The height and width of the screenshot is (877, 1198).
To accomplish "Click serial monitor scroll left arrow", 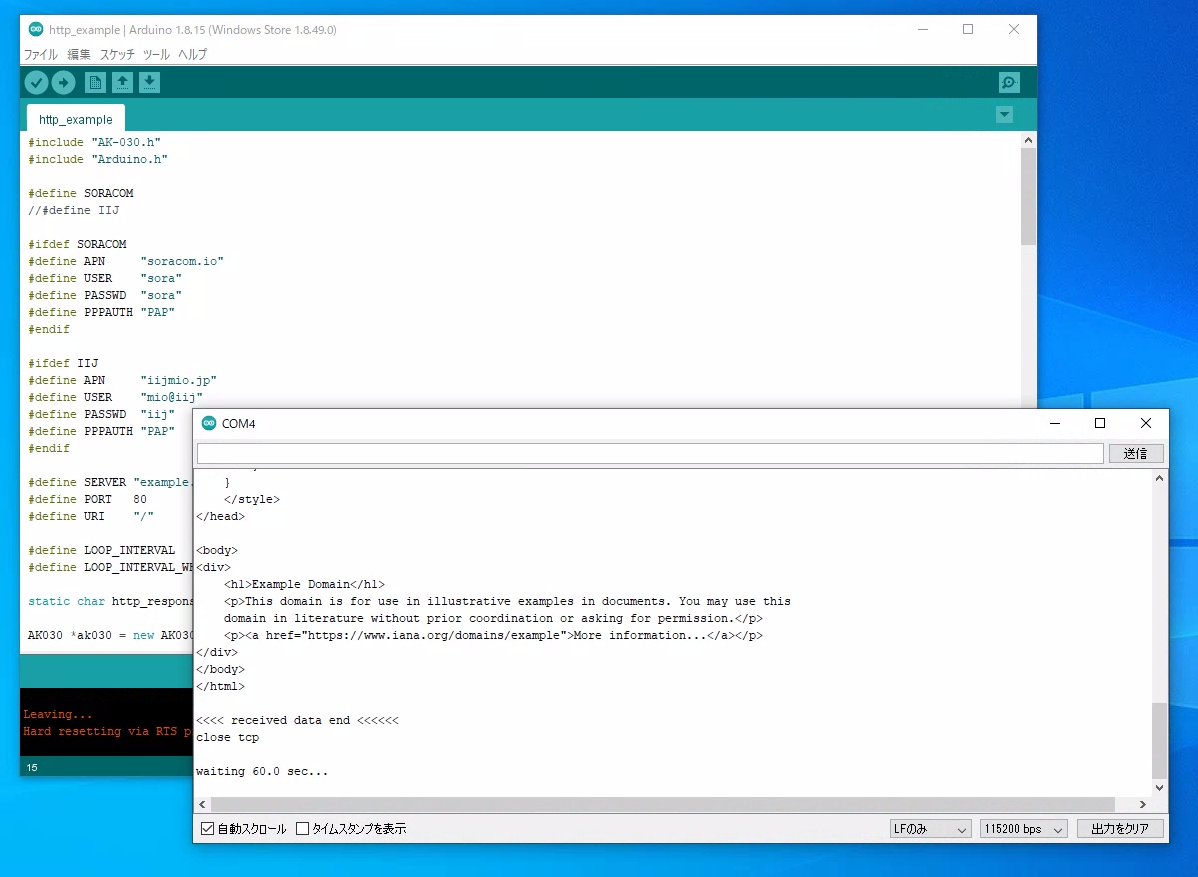I will (x=202, y=804).
